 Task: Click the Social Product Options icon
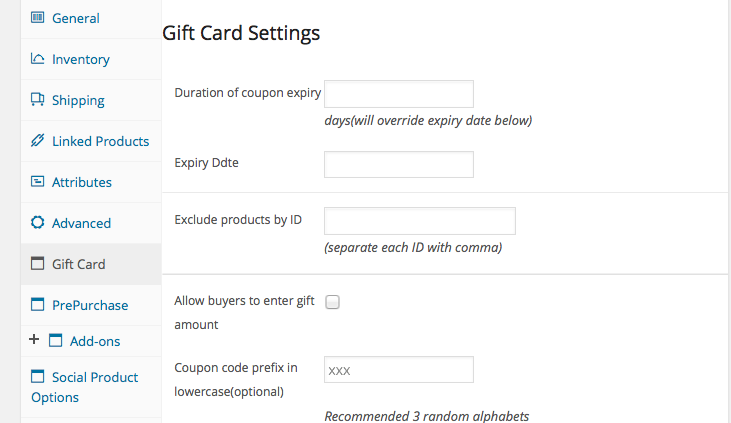click(x=38, y=377)
